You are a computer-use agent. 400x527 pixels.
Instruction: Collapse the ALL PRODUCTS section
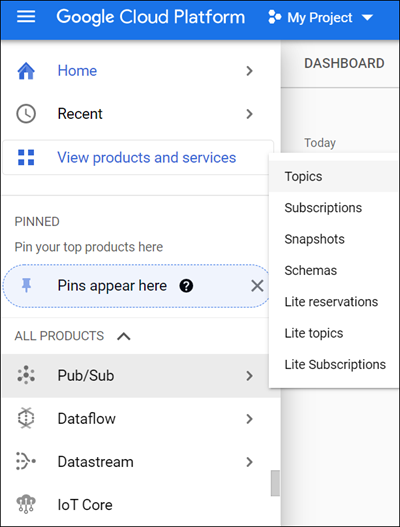pyautogui.click(x=124, y=336)
